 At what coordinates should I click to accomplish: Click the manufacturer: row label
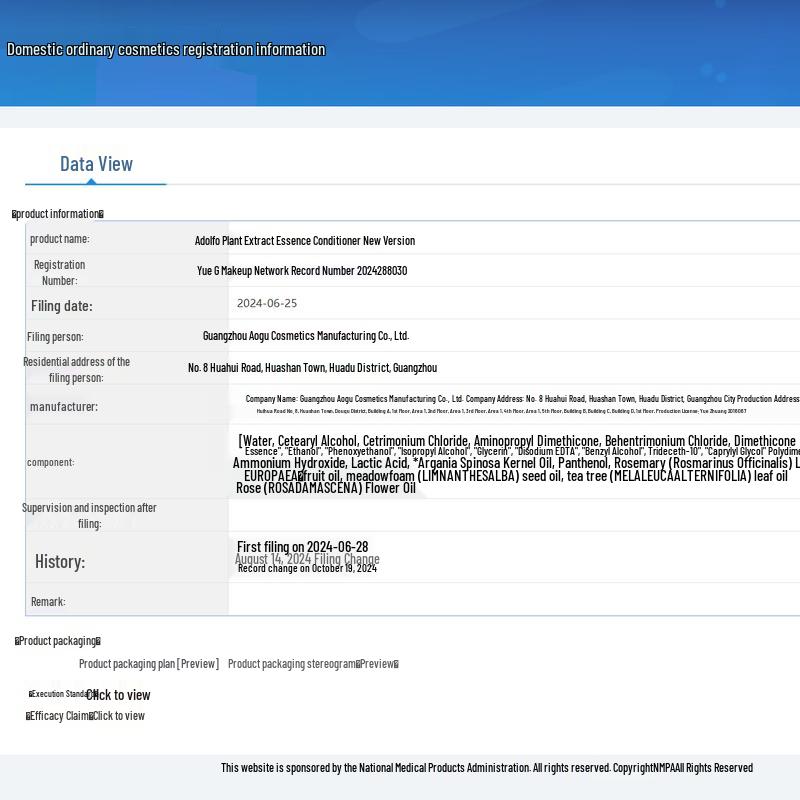[64, 407]
